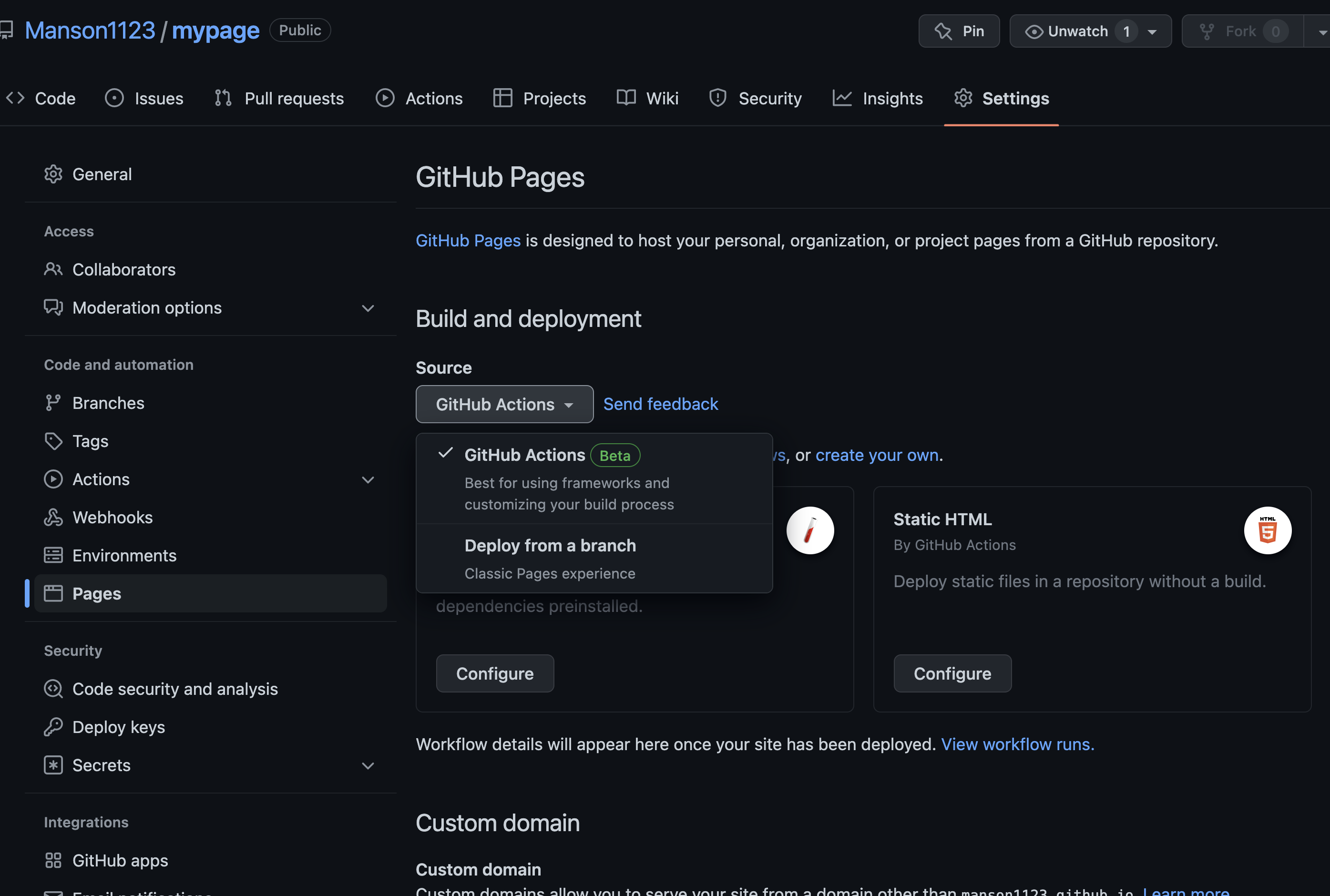Click Configure under Static HTML

click(x=953, y=674)
